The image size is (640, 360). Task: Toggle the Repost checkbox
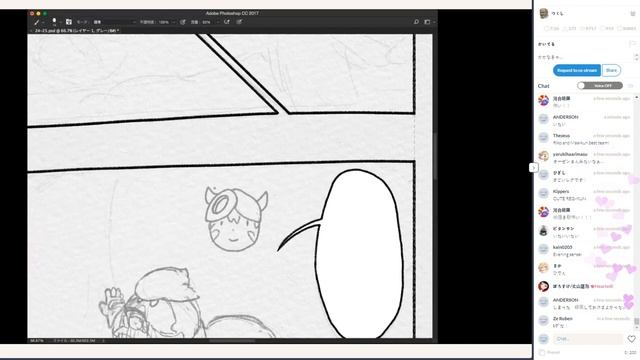(542, 352)
